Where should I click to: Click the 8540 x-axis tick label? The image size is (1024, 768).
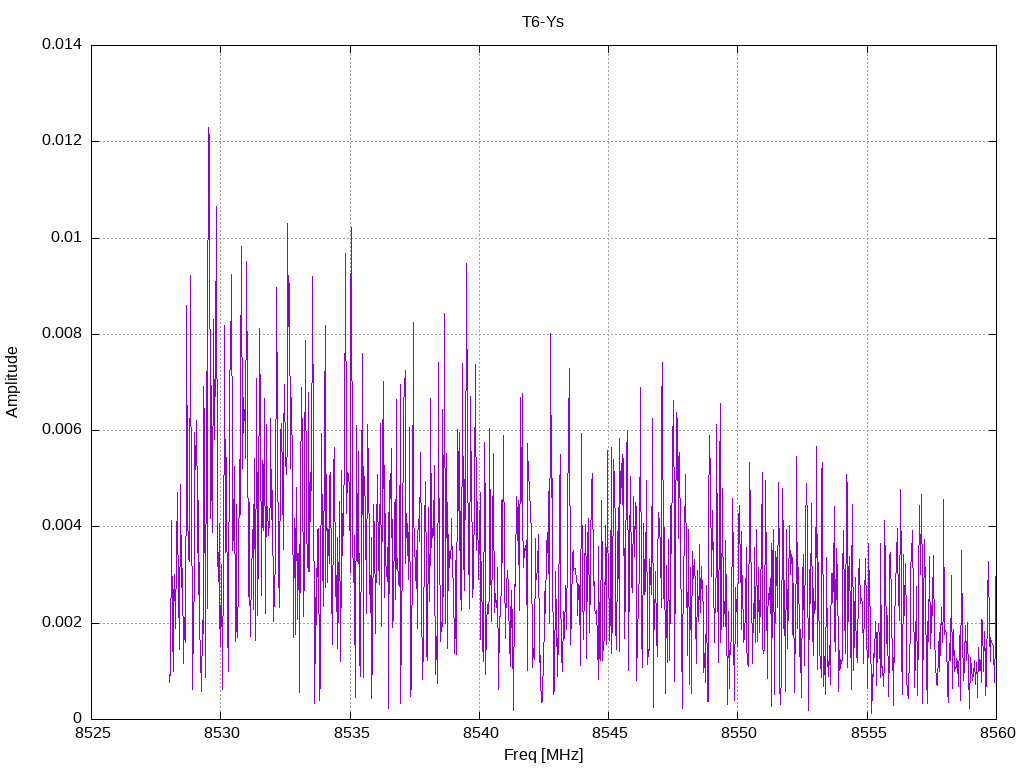(479, 733)
